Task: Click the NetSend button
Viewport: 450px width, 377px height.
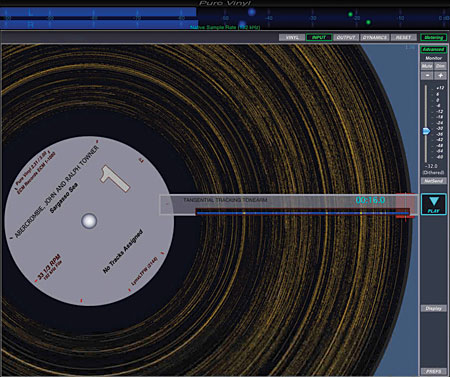Action: tap(433, 181)
